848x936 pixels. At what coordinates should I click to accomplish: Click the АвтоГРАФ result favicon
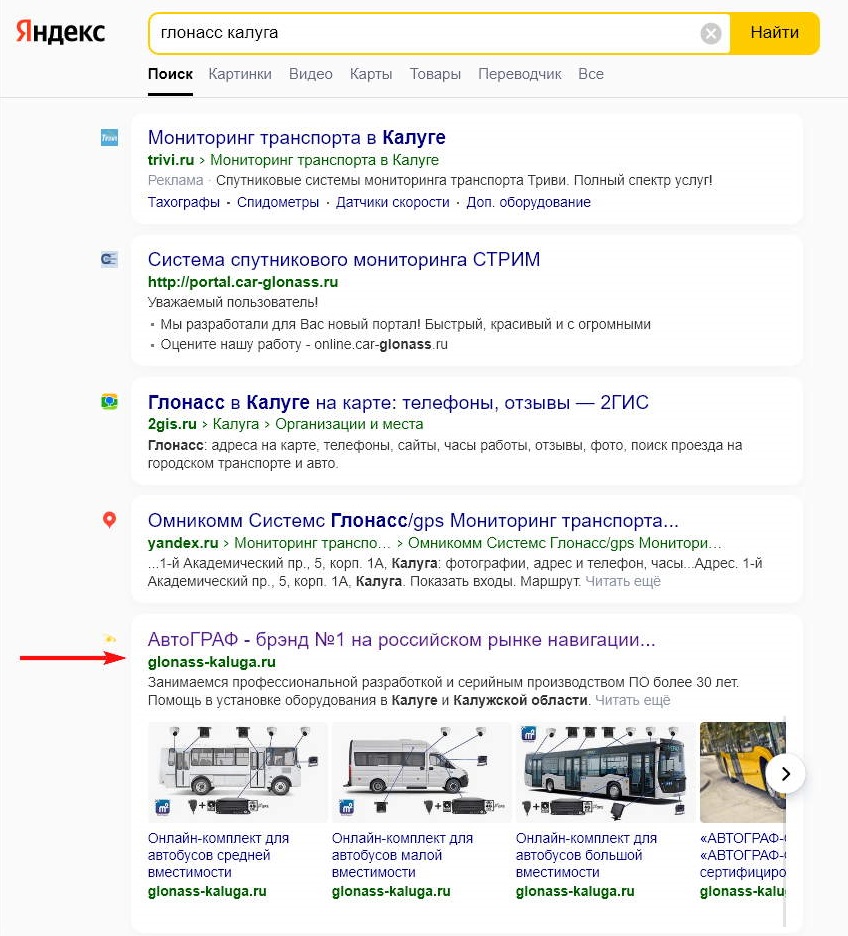[110, 638]
